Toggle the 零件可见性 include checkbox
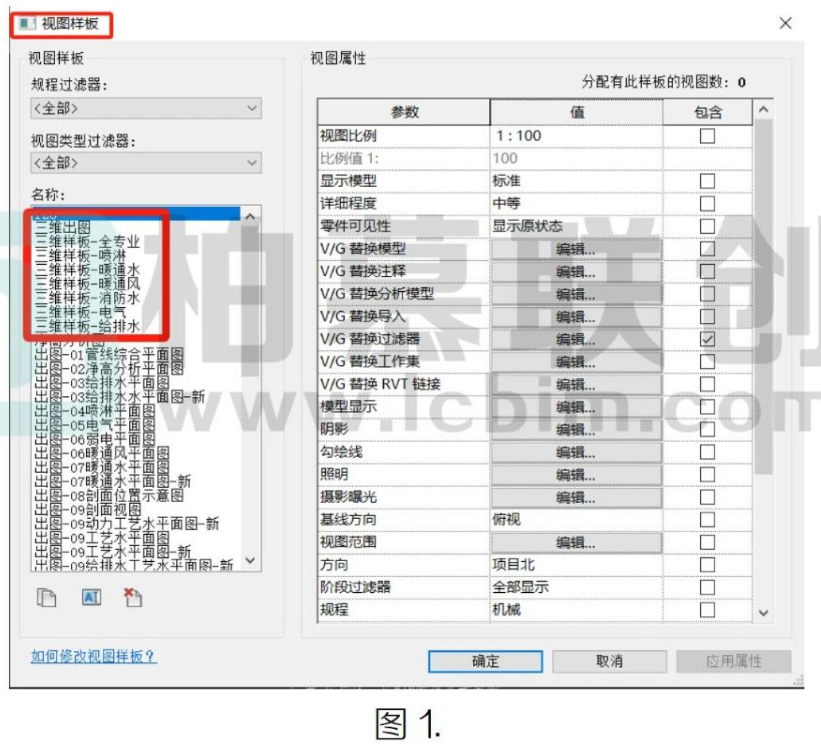This screenshot has width=821, height=746. click(x=707, y=226)
